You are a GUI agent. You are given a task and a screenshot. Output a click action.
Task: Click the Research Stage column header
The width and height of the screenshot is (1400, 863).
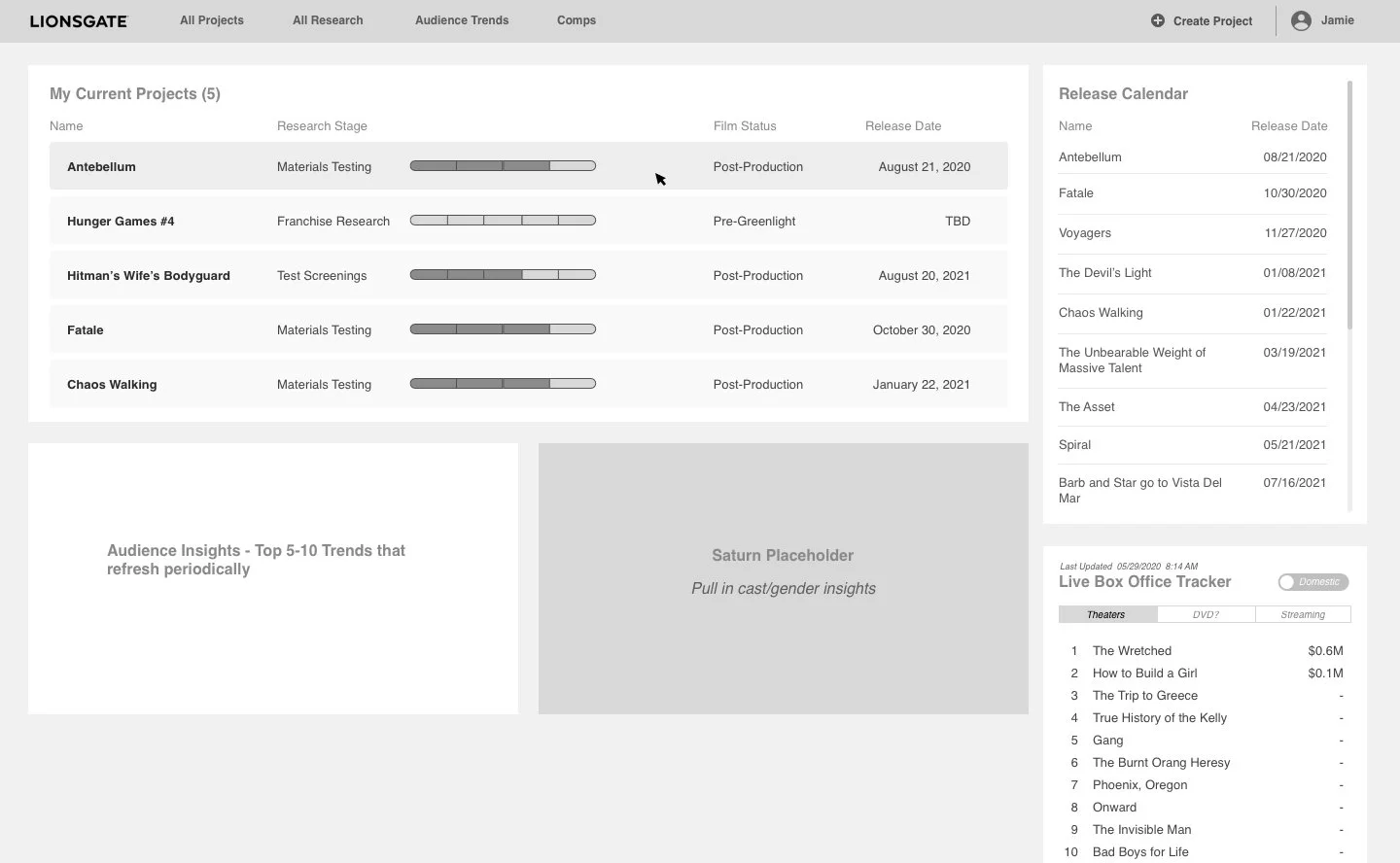[x=322, y=126]
